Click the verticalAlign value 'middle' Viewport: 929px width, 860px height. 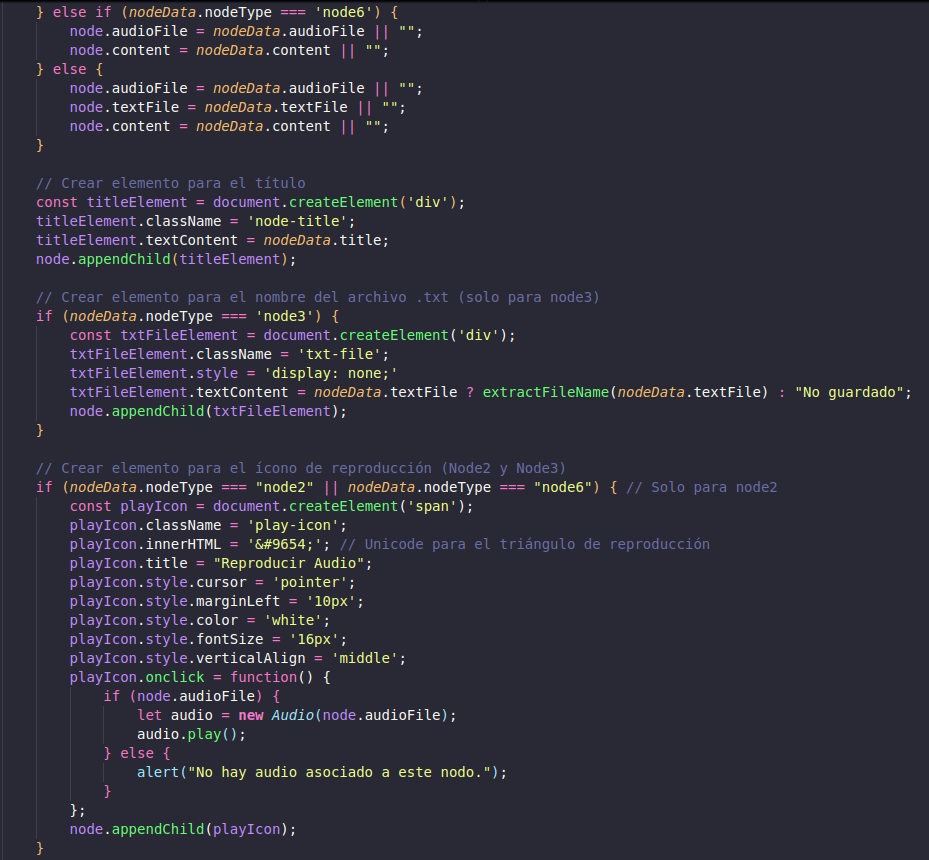point(364,657)
